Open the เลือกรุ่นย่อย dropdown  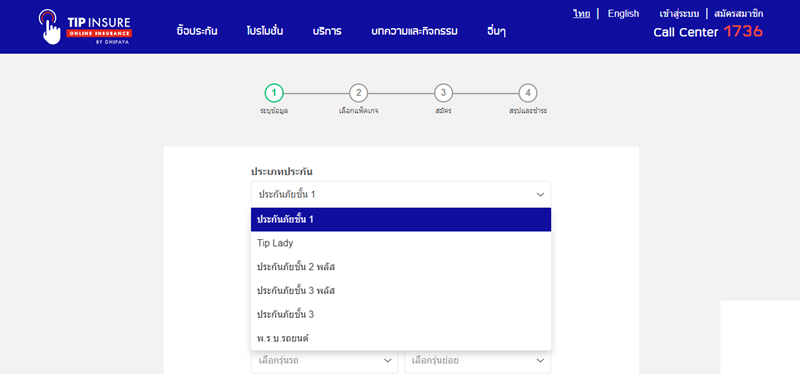[478, 361]
